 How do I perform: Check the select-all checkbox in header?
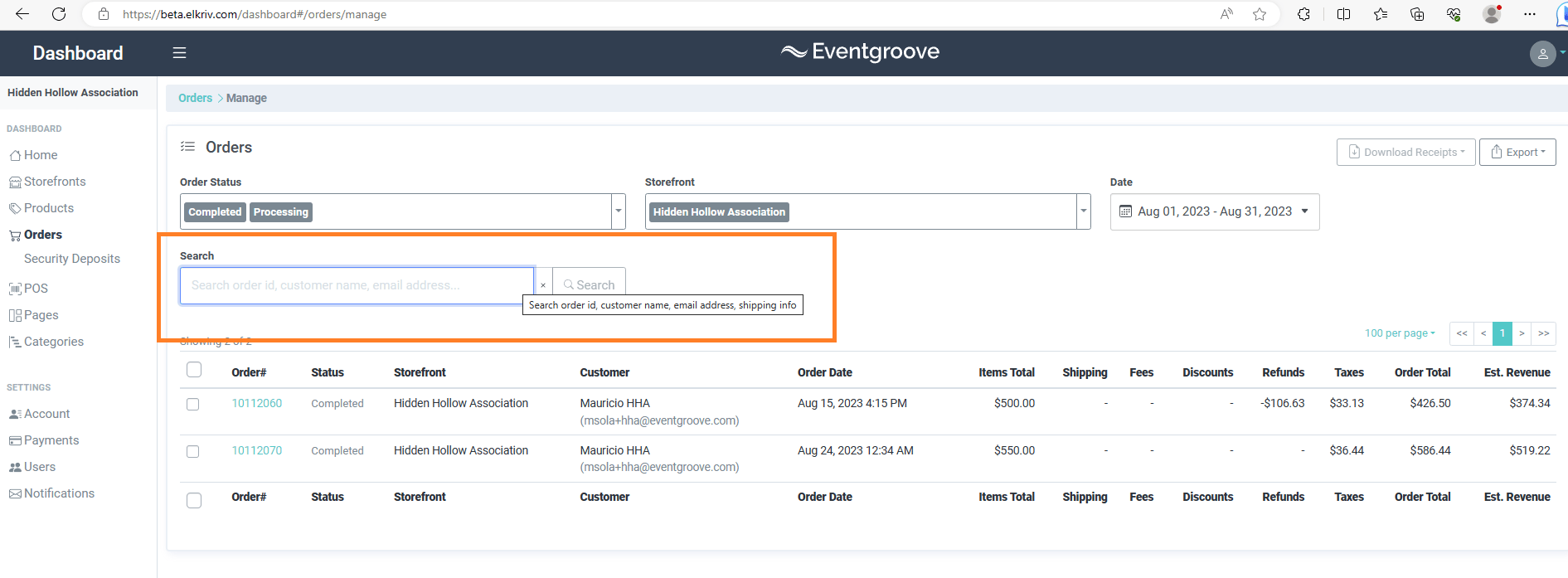194,370
